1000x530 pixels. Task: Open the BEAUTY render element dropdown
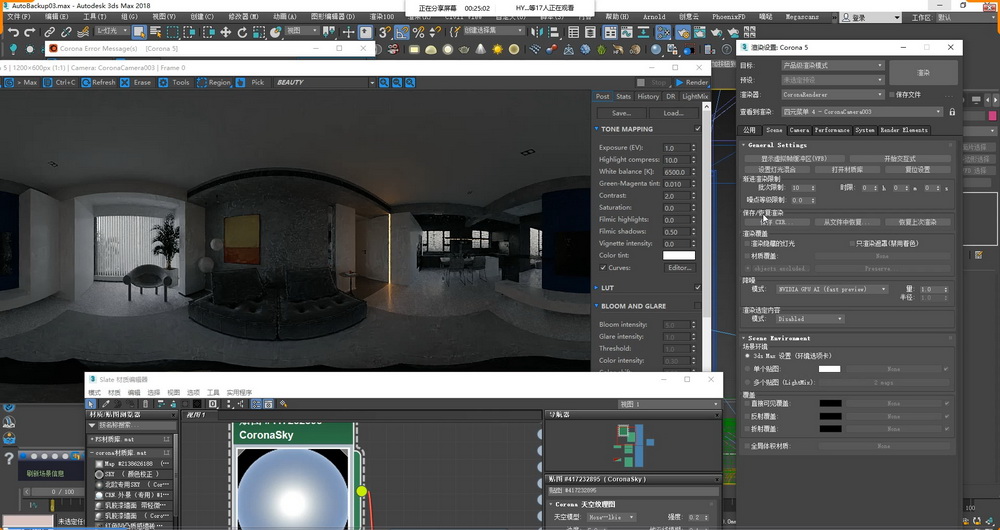coord(318,83)
